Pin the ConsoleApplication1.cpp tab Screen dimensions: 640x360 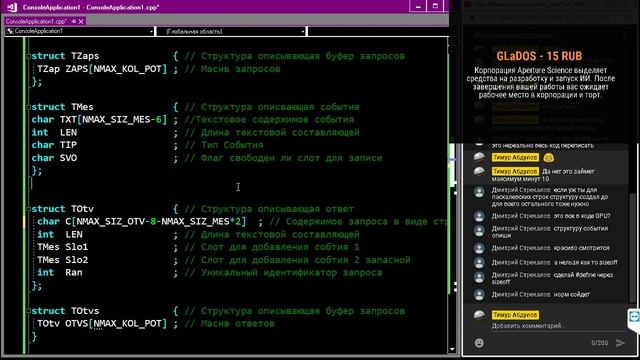pos(74,21)
